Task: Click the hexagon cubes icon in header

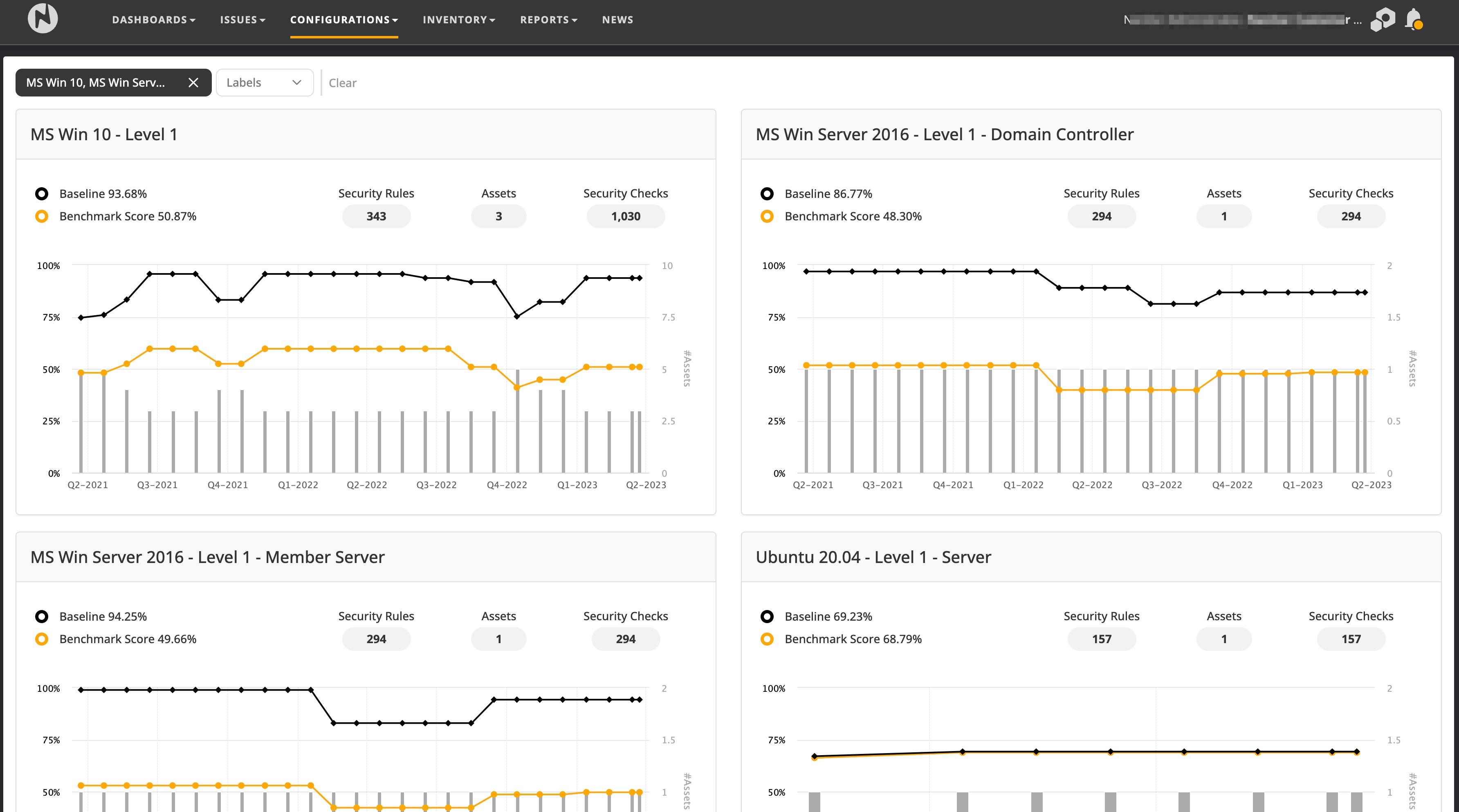Action: pos(1383,20)
